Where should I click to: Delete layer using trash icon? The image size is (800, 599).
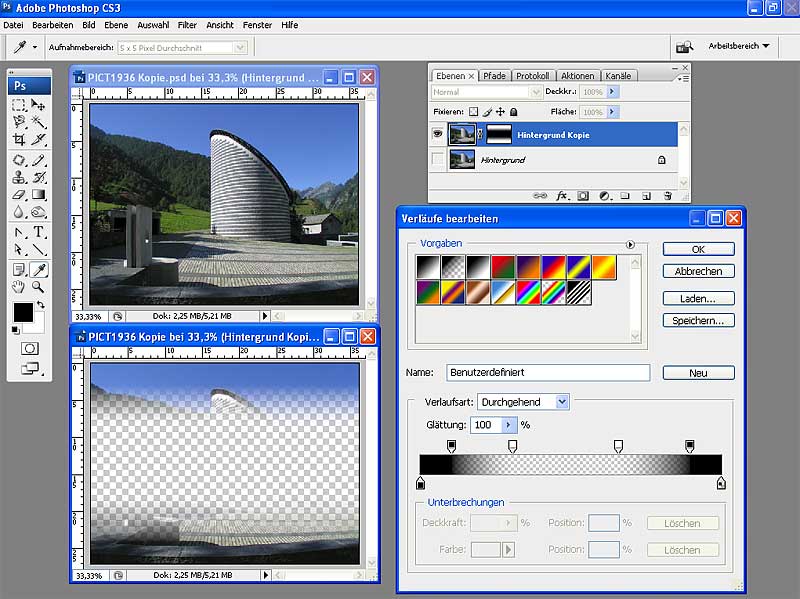667,196
